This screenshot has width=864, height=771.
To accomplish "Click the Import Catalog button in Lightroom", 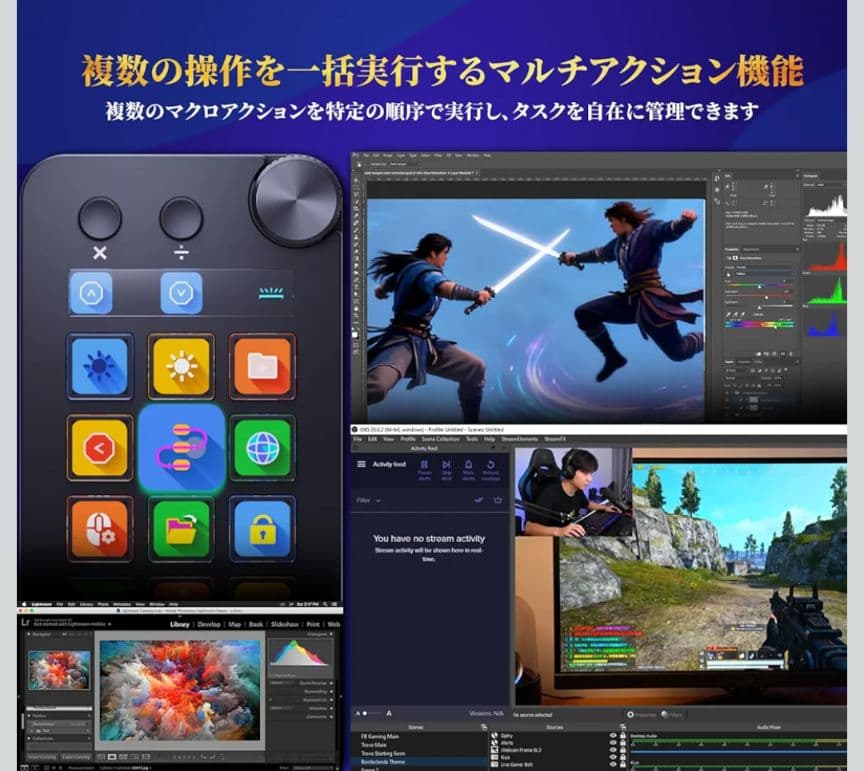I will click(x=42, y=757).
